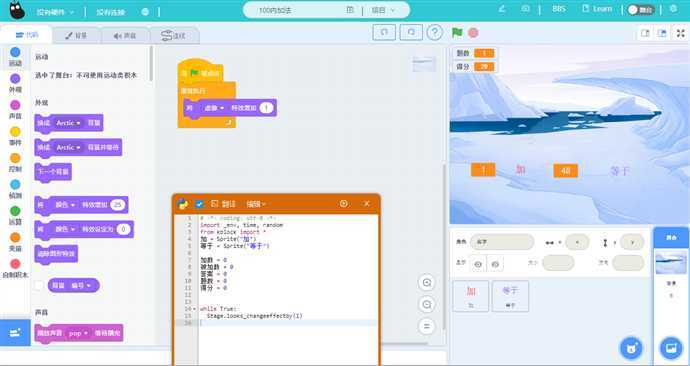The image size is (690, 366).
Task: Click the help question mark button
Action: tap(435, 33)
